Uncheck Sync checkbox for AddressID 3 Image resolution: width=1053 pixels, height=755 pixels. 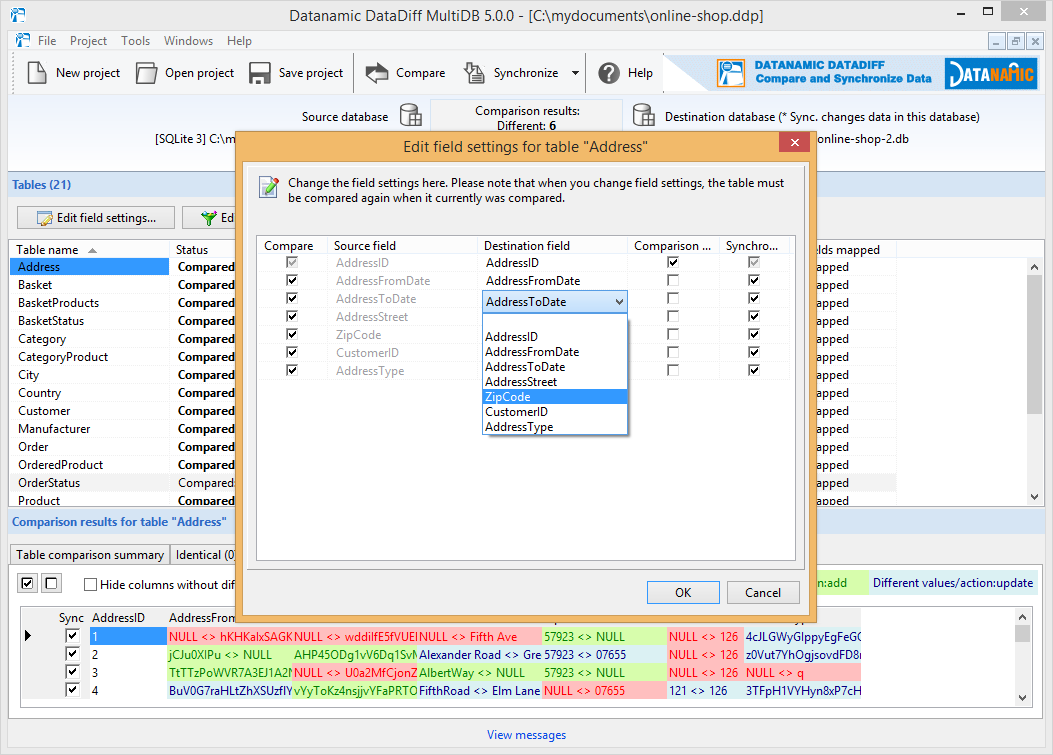[x=72, y=672]
